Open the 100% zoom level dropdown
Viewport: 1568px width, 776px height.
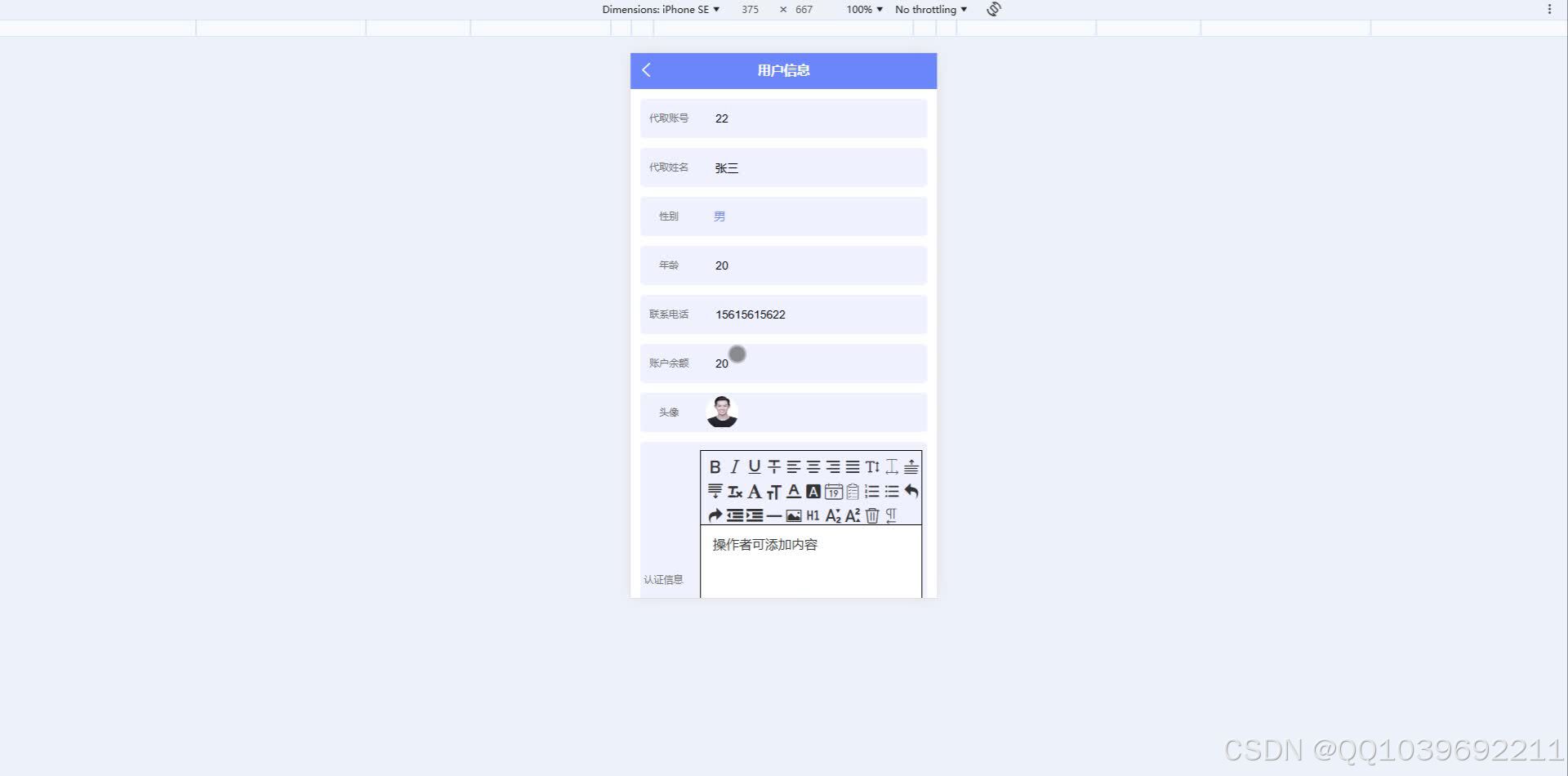point(863,9)
